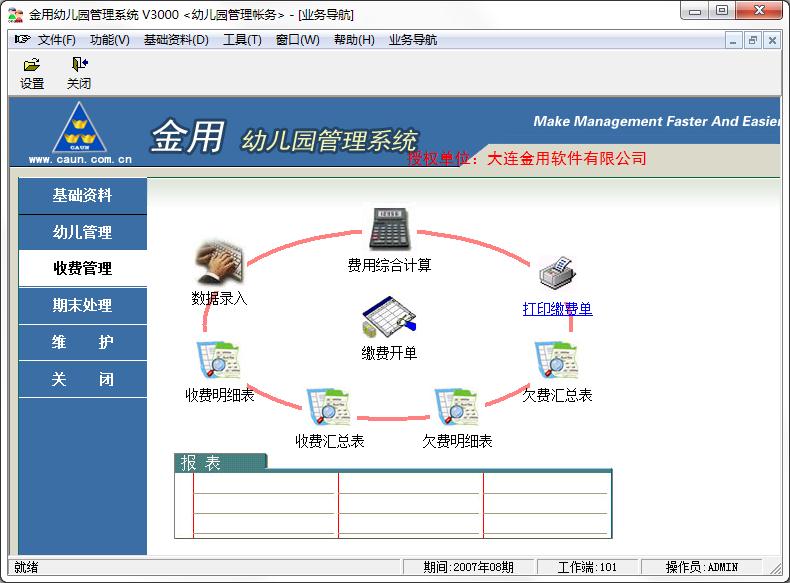The height and width of the screenshot is (583, 790).
Task: Open the 功能(V) menu
Action: 110,40
